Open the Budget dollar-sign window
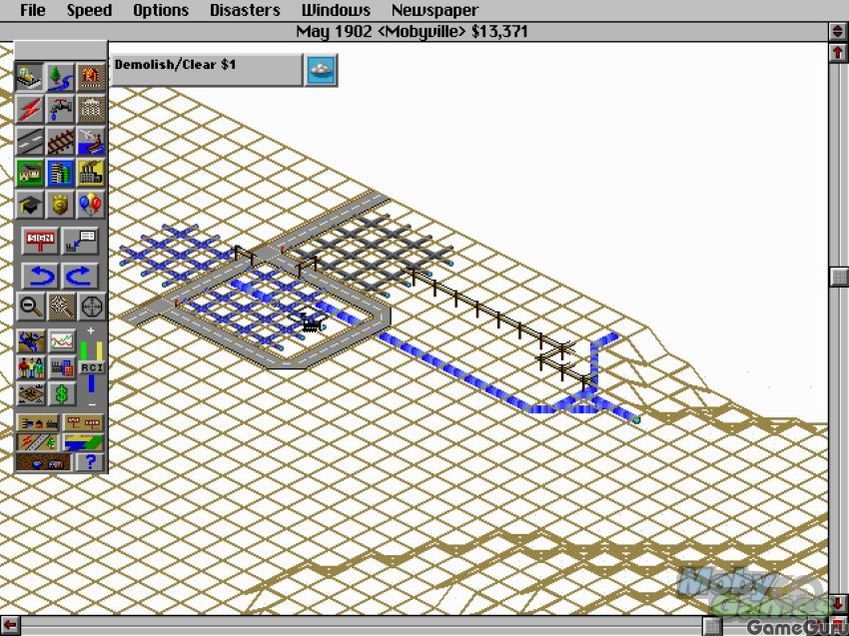Viewport: 849px width, 636px height. pyautogui.click(x=62, y=394)
